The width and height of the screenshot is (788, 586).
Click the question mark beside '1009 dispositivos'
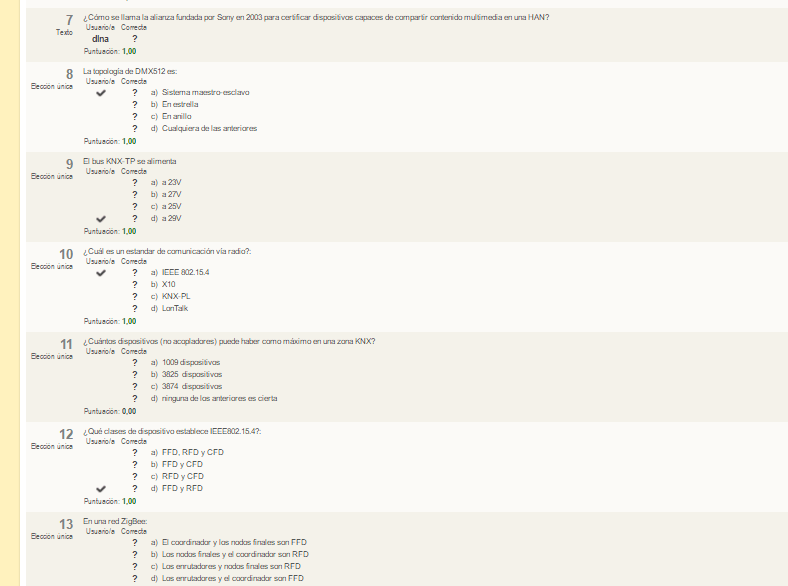point(135,362)
